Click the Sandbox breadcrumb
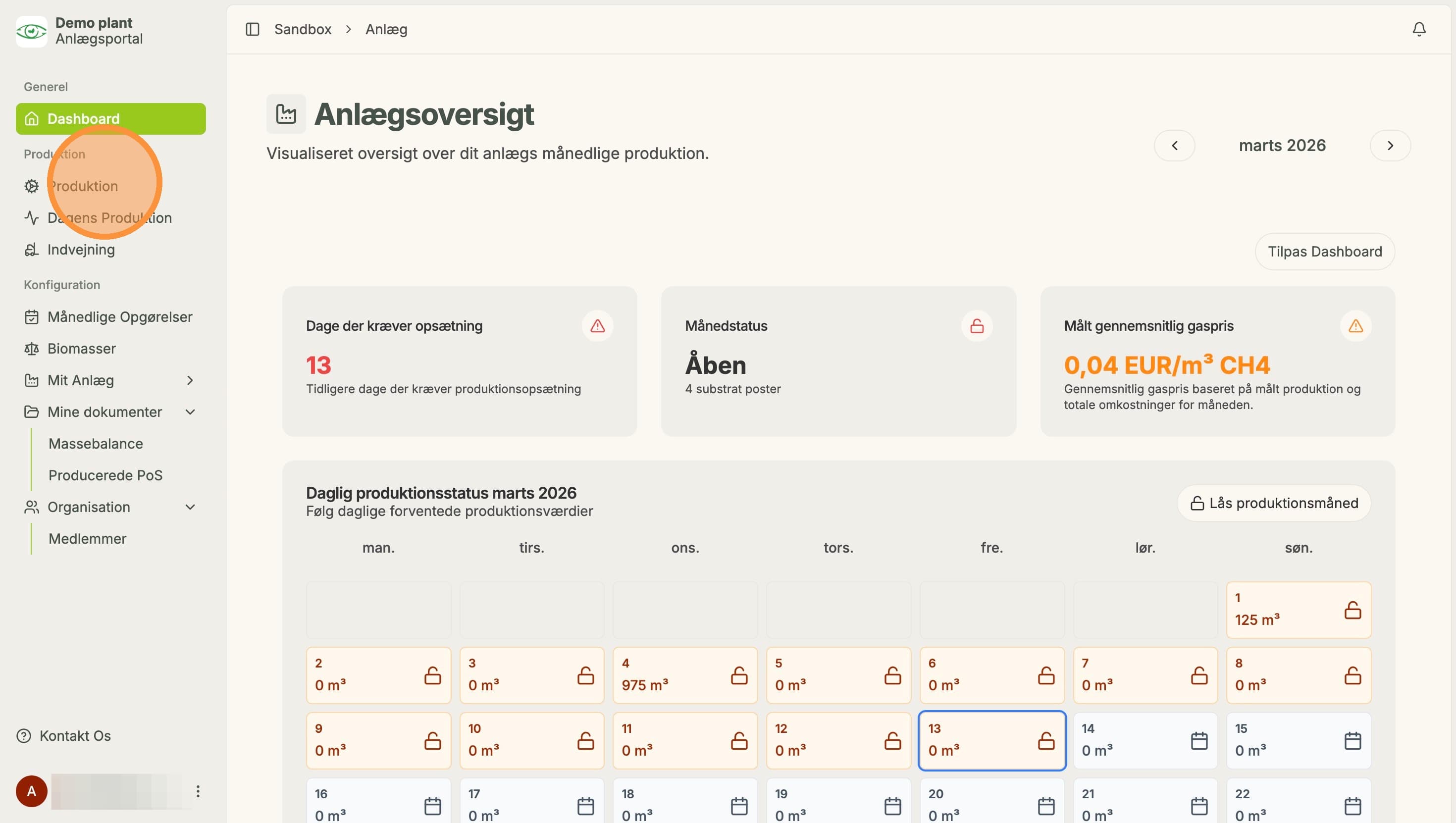The height and width of the screenshot is (823, 1456). [303, 29]
